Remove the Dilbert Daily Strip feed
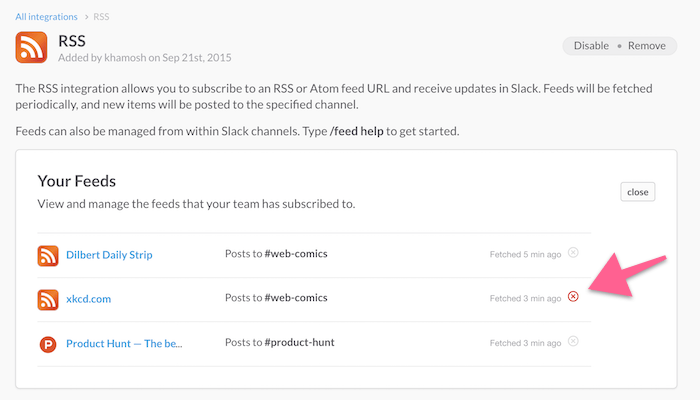 click(573, 253)
